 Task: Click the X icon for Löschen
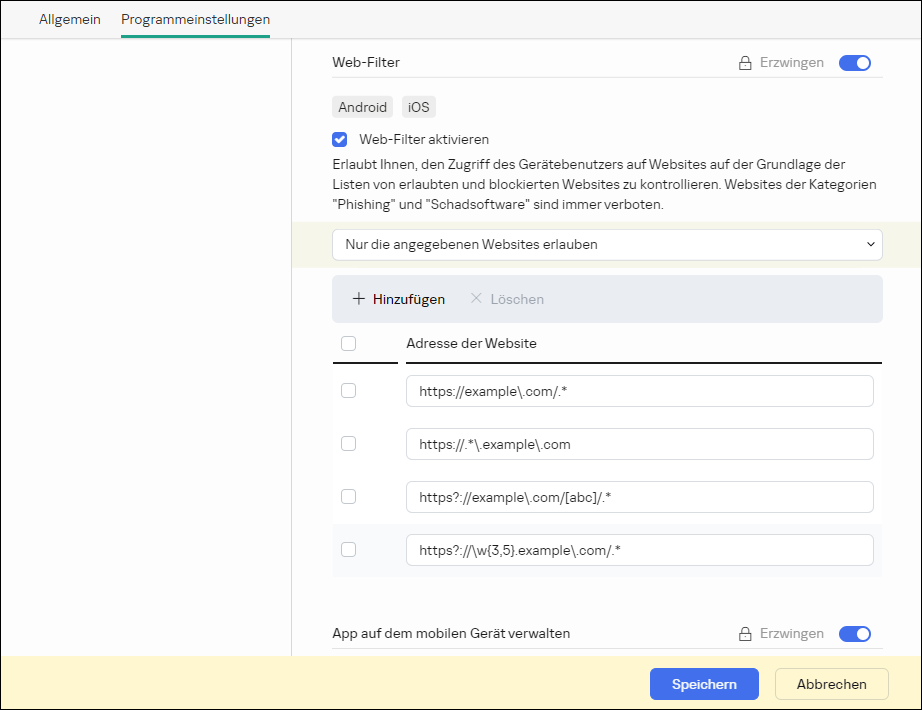(x=476, y=299)
